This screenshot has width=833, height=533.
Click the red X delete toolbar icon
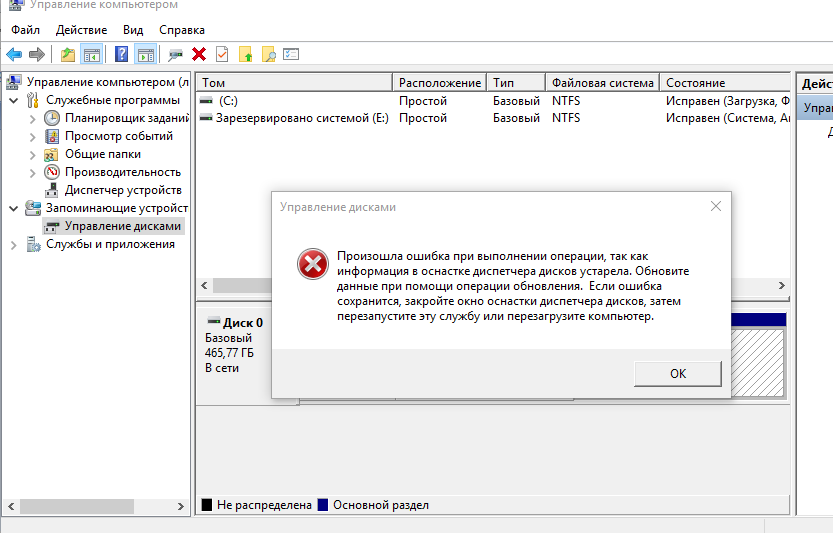(x=199, y=54)
